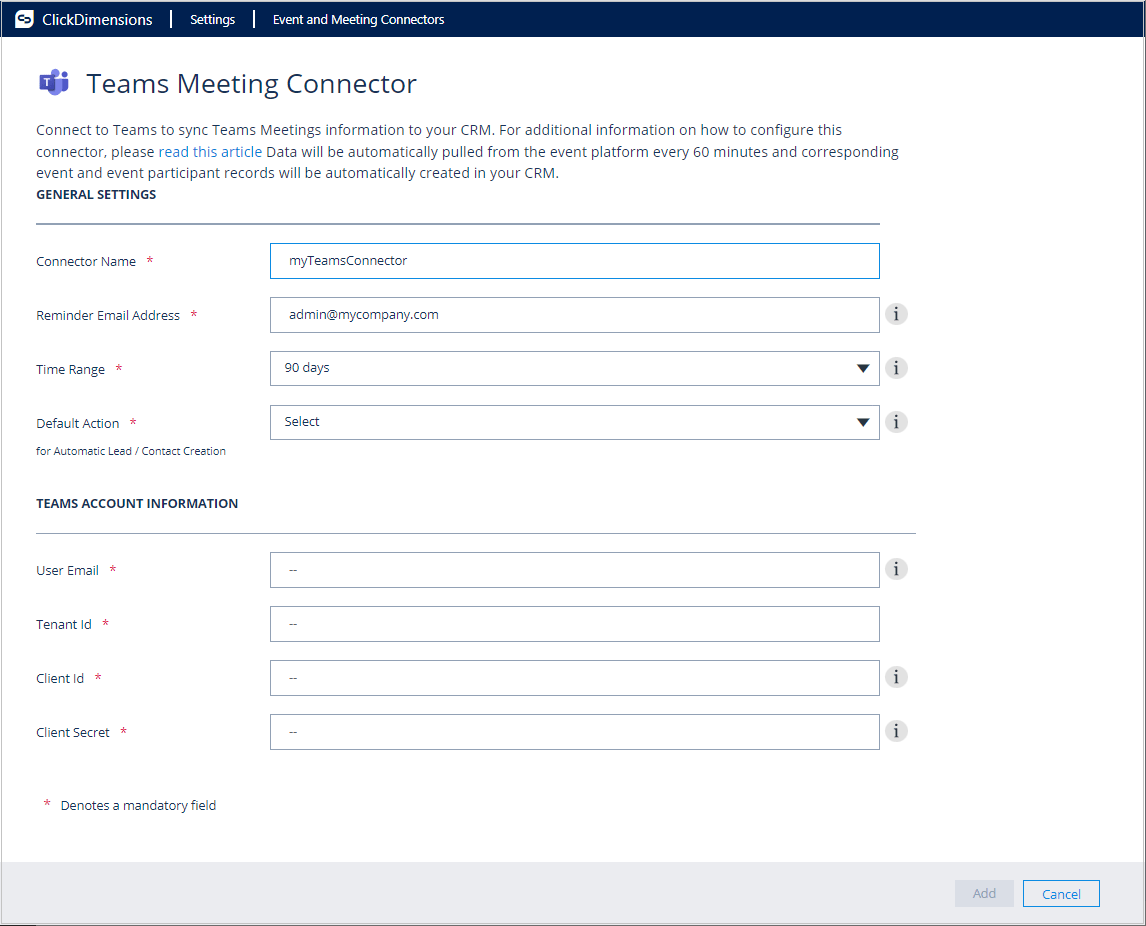Select the Tenant Id input box

(x=574, y=623)
